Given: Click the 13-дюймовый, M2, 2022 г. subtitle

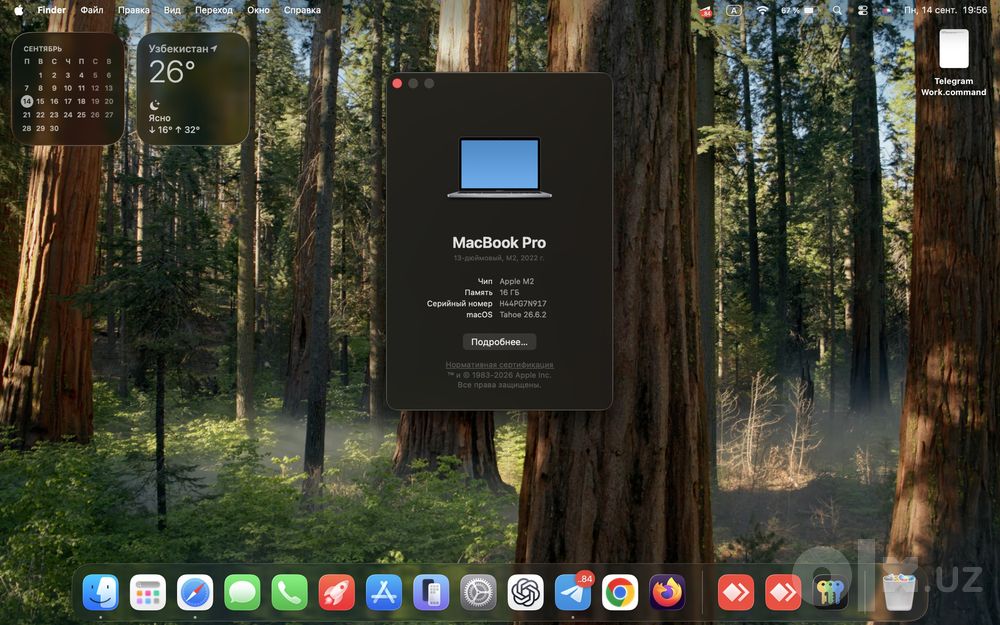Looking at the screenshot, I should 499,258.
